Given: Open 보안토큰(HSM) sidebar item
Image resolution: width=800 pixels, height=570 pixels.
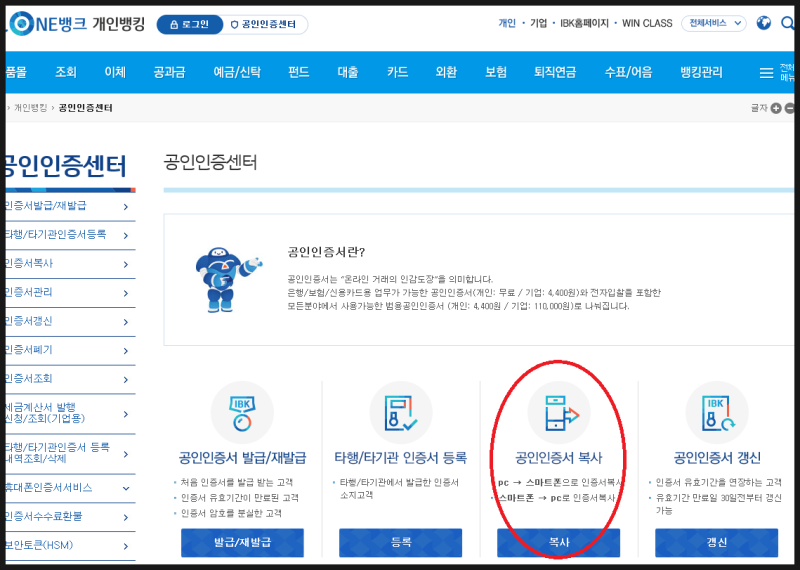Looking at the screenshot, I should coord(68,546).
